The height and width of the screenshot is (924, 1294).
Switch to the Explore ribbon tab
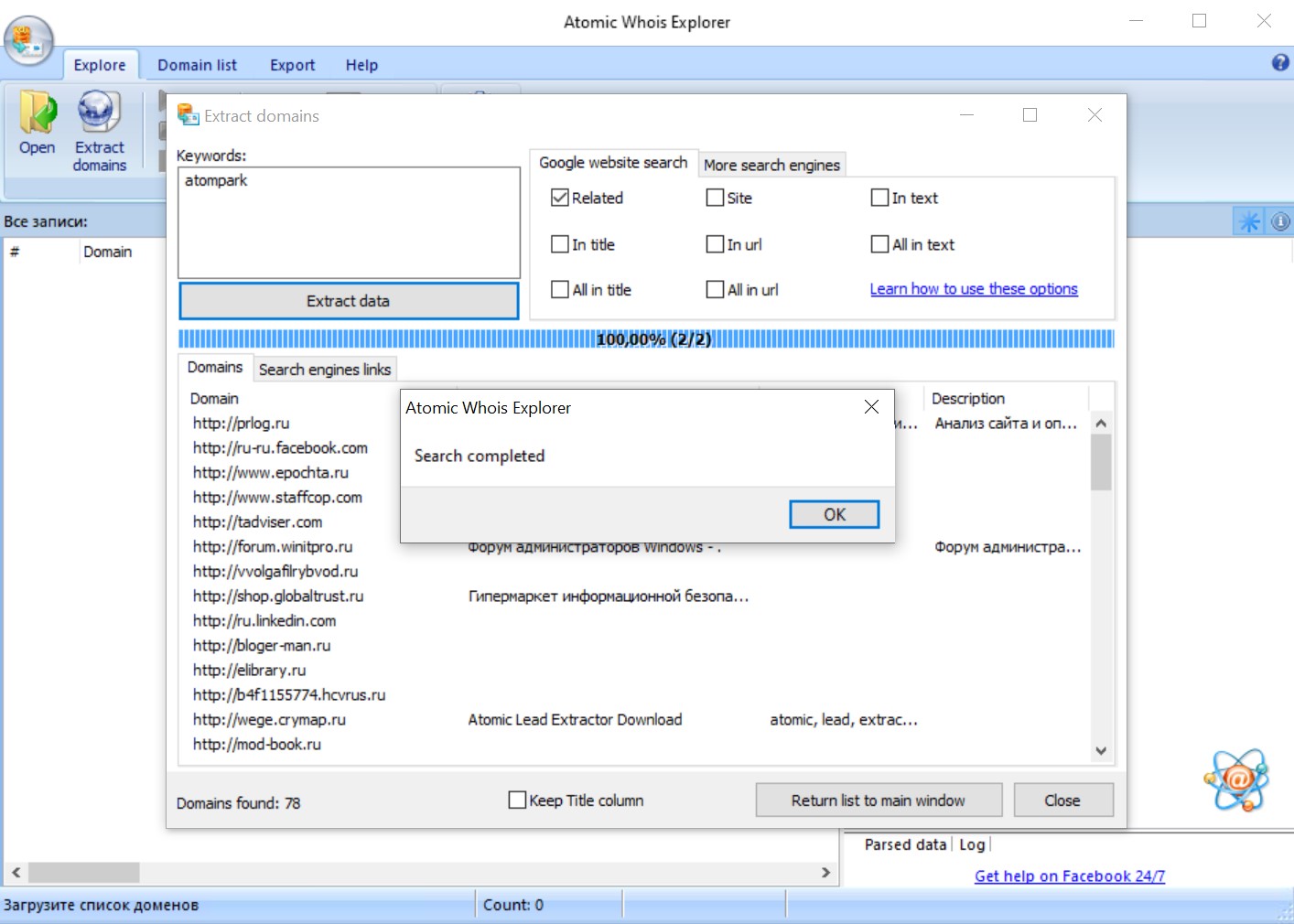pos(100,65)
